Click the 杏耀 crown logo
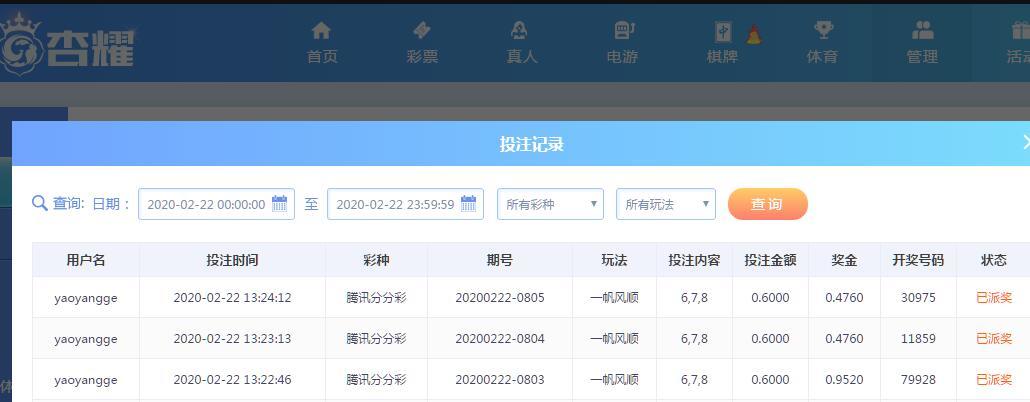 click(x=68, y=46)
